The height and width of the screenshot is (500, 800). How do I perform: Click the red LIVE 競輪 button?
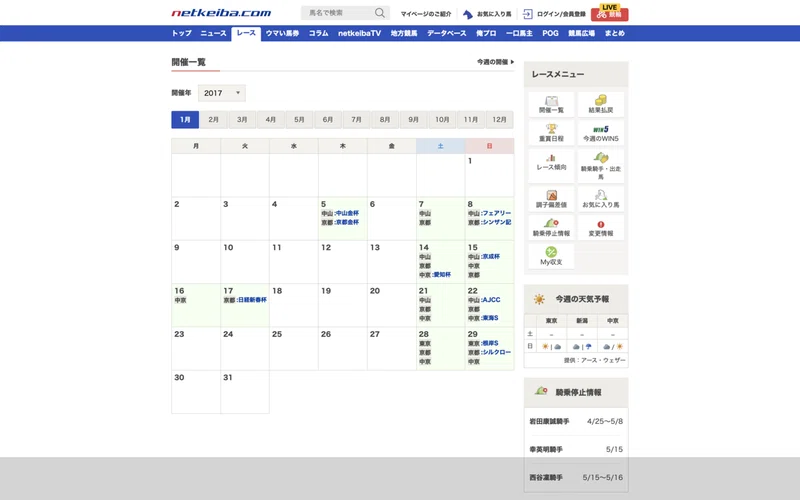point(609,13)
